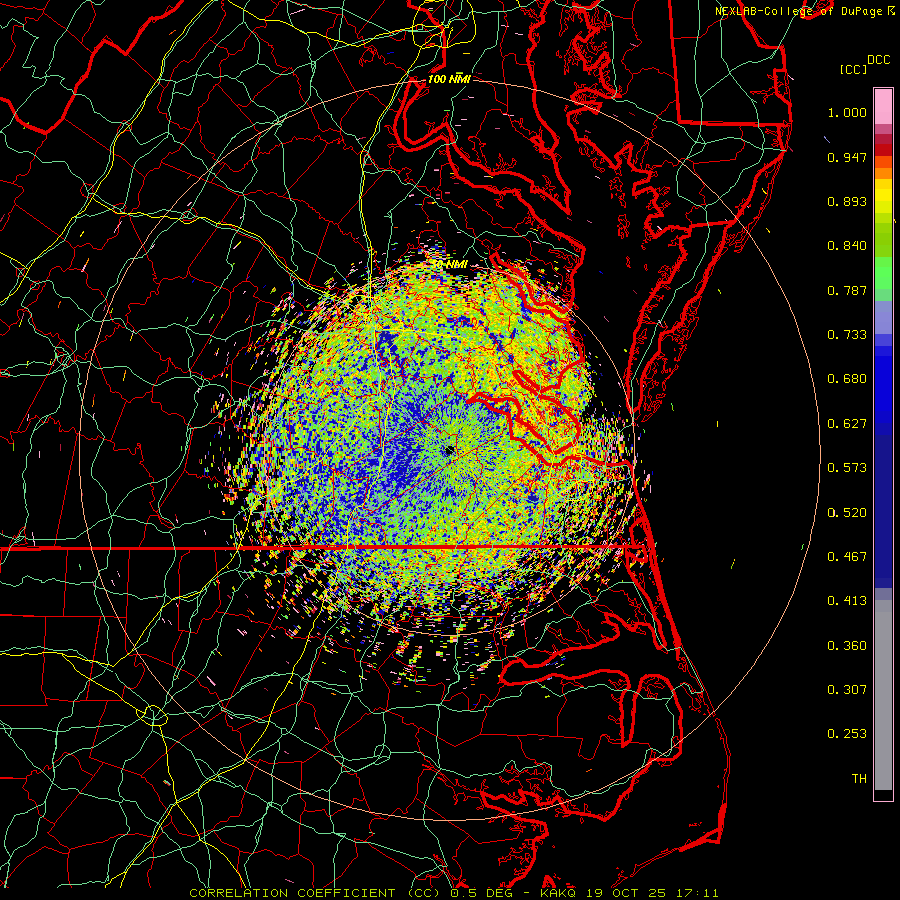Click the 17:11 timestamp in caption
The width and height of the screenshot is (900, 900).
(x=695, y=893)
